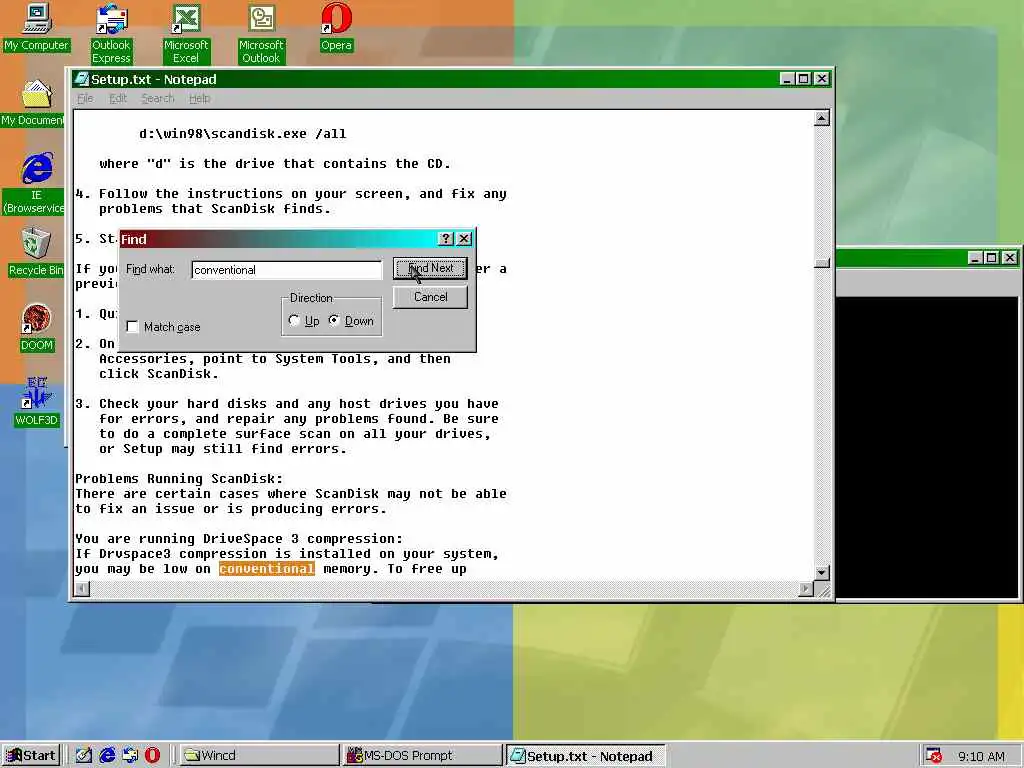Open the Edit menu in Notepad

tap(118, 99)
